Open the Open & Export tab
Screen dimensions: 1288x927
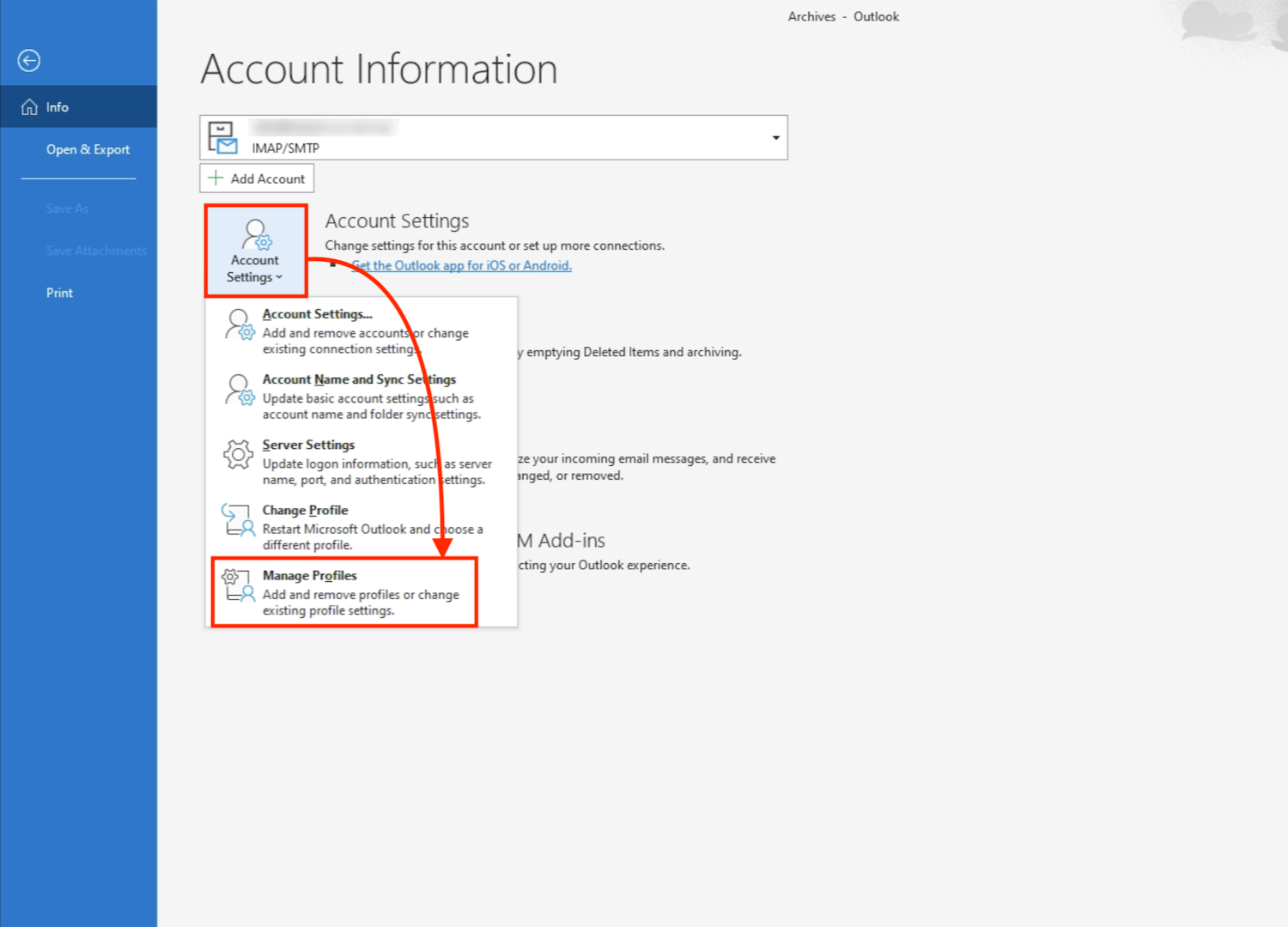(x=88, y=149)
